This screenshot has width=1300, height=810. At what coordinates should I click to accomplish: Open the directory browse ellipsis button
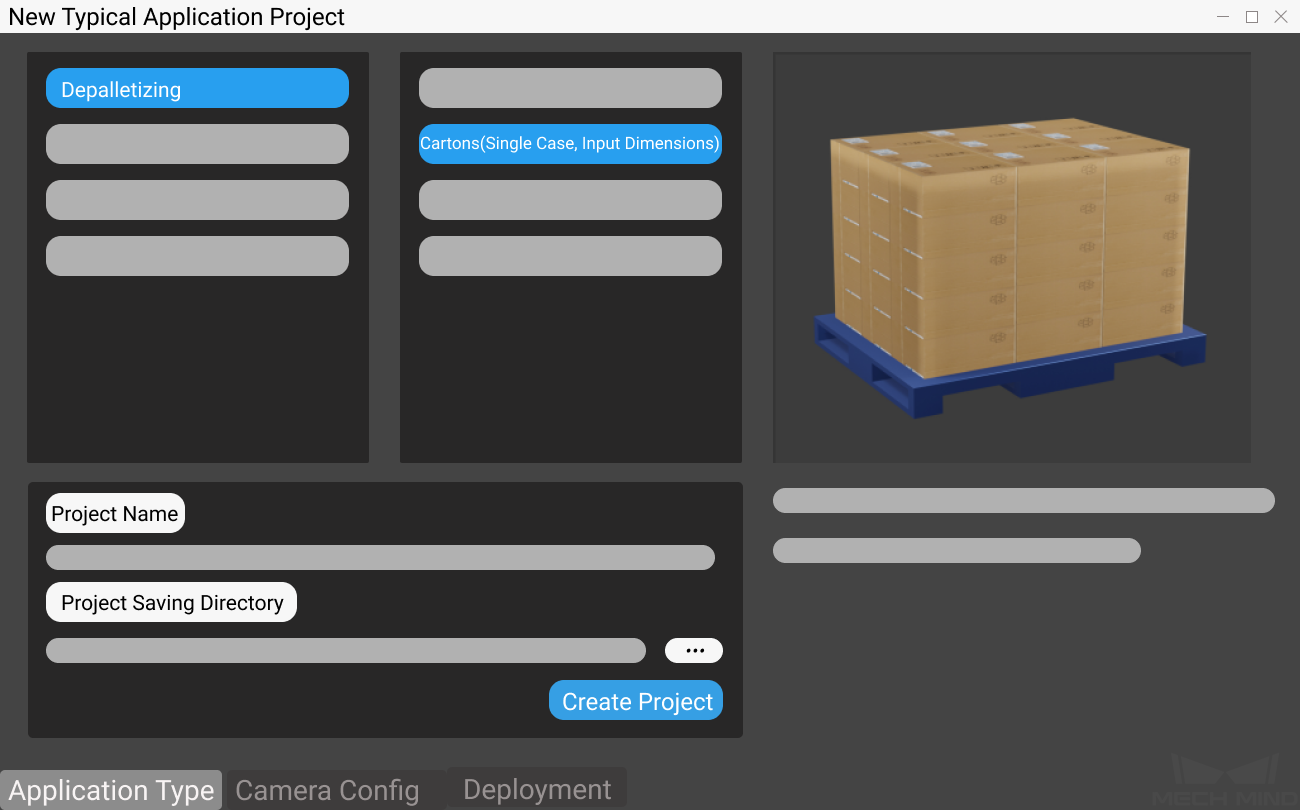point(693,650)
